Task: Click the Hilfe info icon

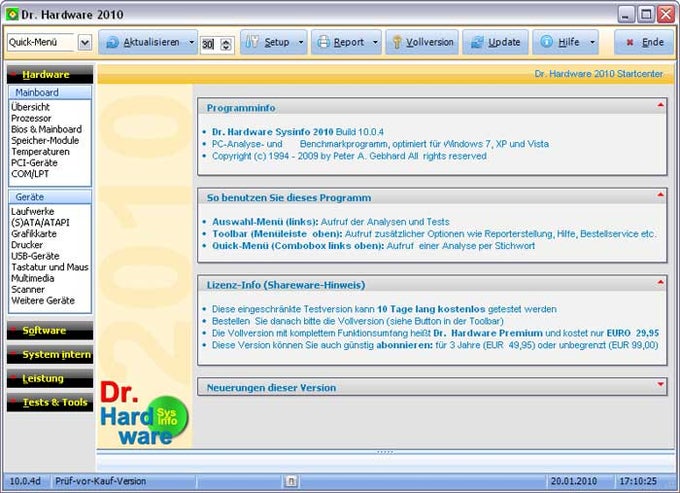Action: 547,42
